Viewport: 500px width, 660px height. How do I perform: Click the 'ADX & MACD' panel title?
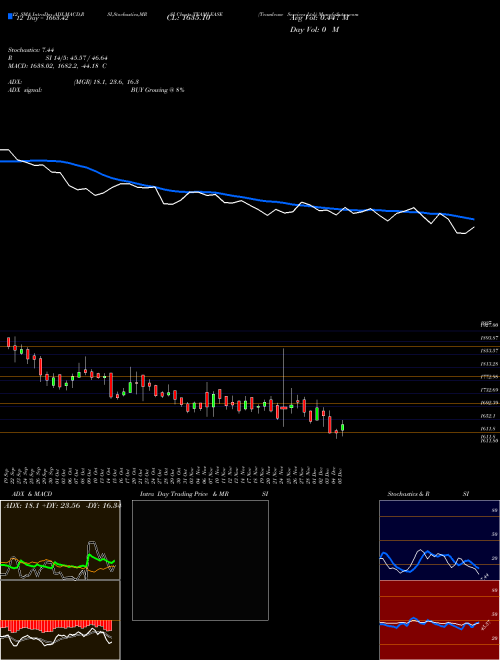[32, 494]
